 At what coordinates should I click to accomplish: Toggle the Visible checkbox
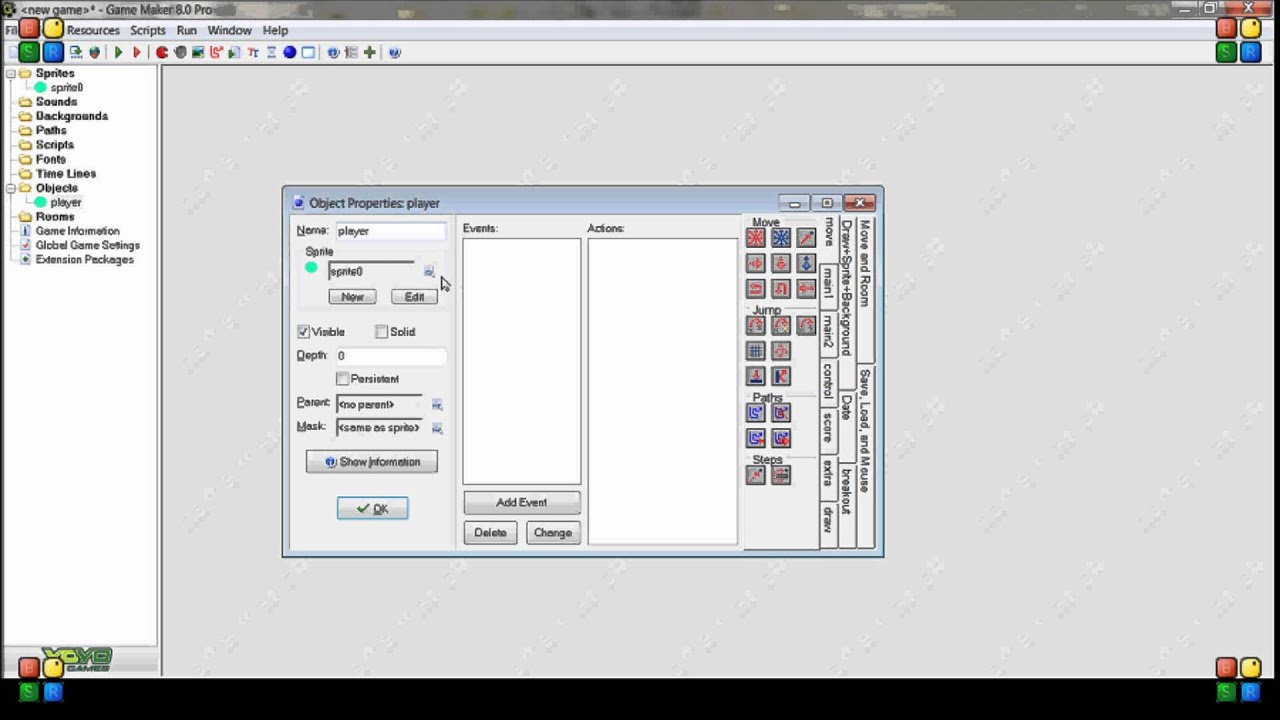click(x=303, y=332)
